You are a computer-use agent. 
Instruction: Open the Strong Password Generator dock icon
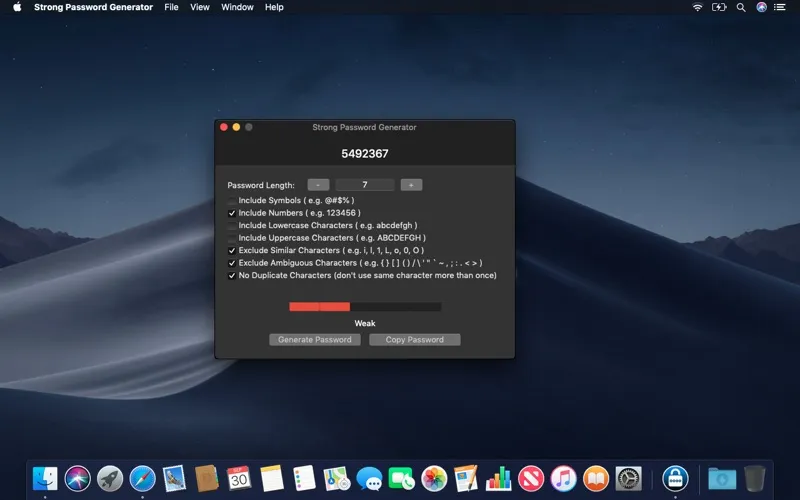click(675, 478)
